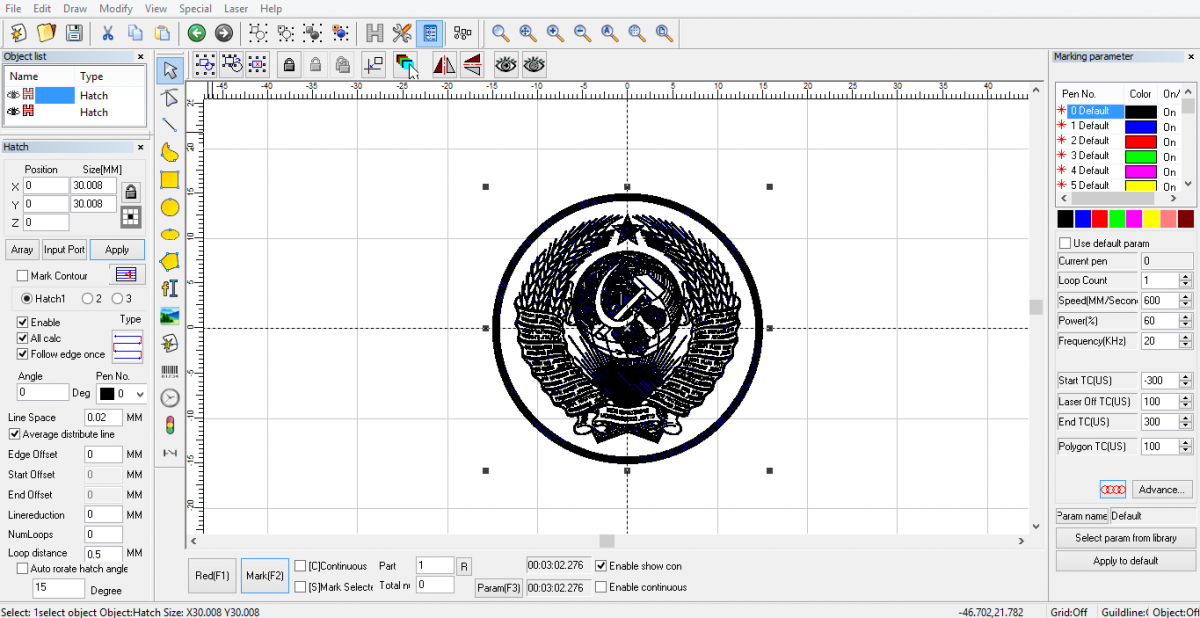This screenshot has width=1200, height=618.
Task: Select the polygon drawing tool
Action: [170, 261]
